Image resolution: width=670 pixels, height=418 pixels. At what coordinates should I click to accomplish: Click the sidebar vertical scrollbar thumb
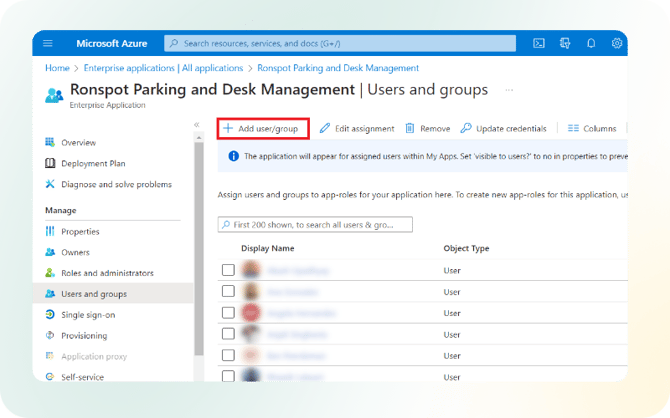click(x=199, y=249)
